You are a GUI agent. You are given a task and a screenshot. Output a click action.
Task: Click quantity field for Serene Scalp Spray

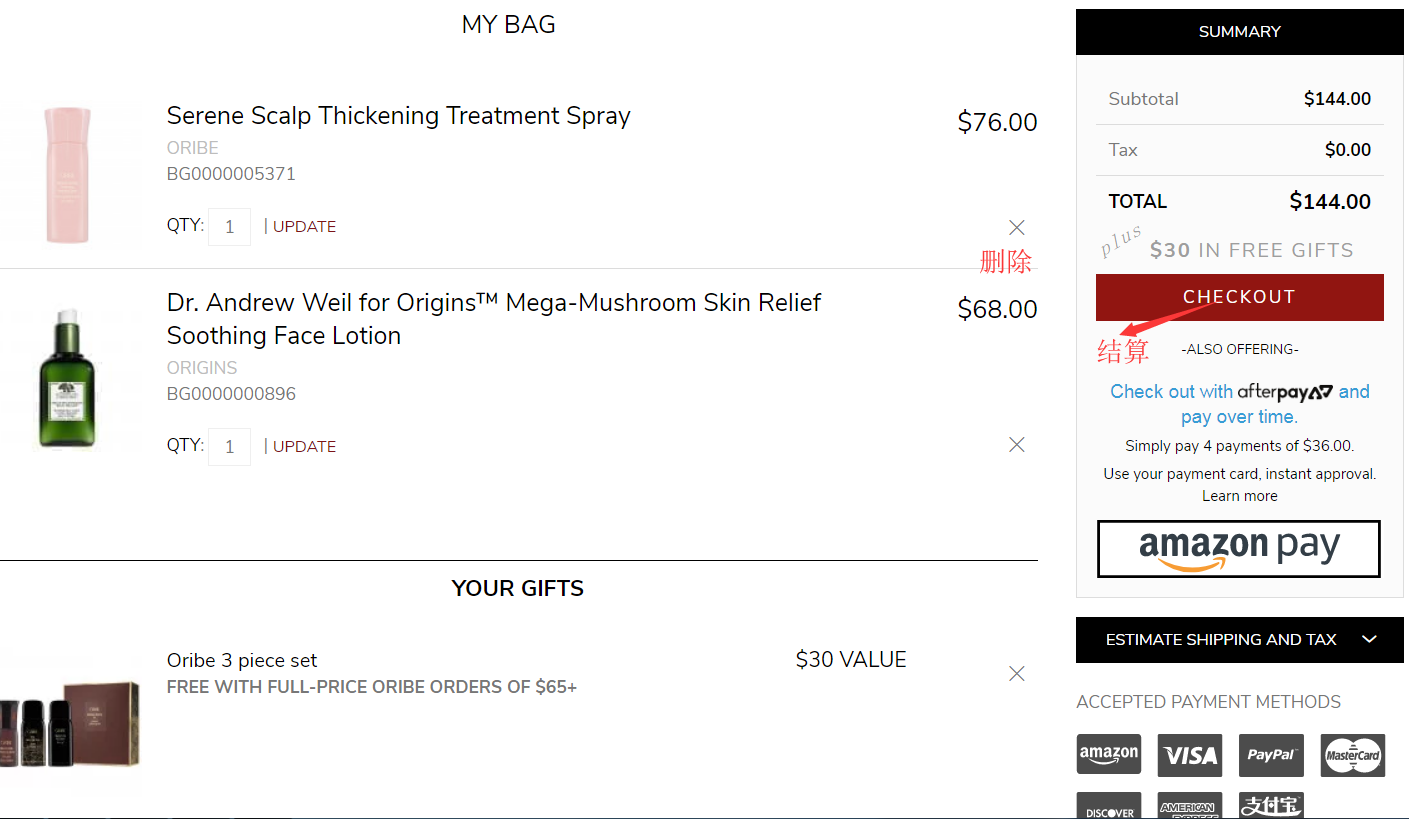229,227
